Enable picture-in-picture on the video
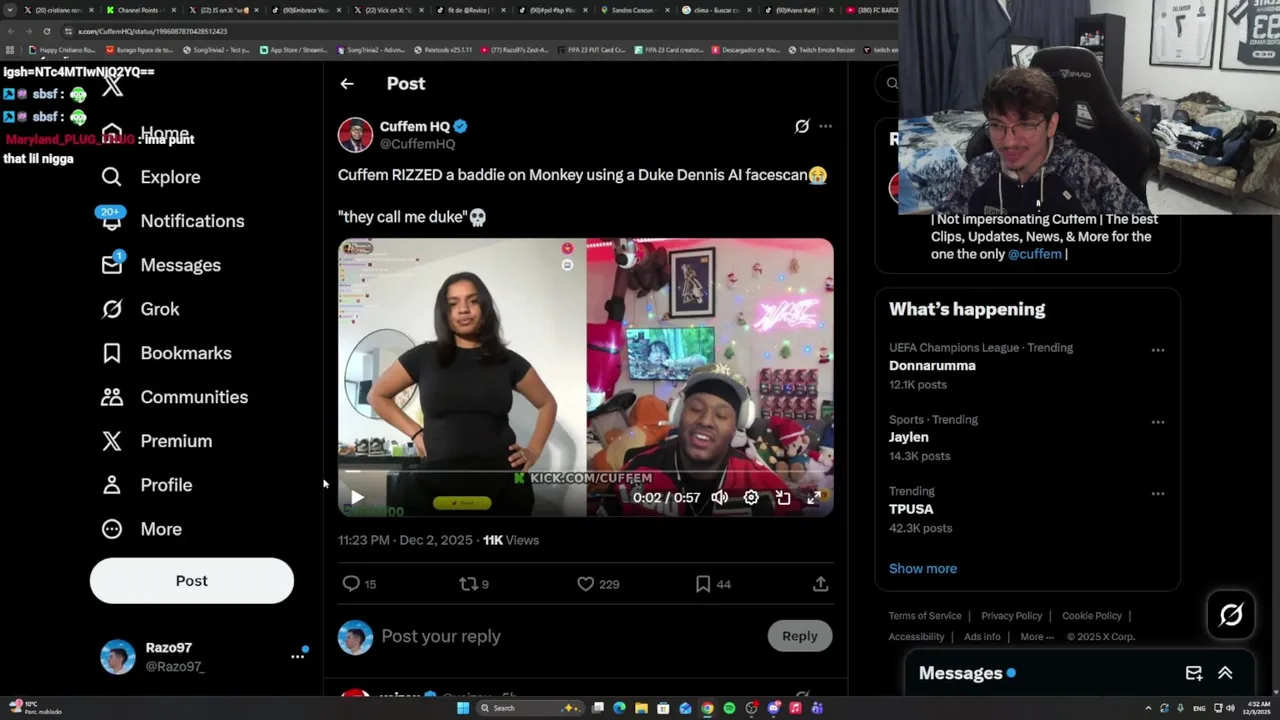Image resolution: width=1280 pixels, height=720 pixels. (783, 497)
